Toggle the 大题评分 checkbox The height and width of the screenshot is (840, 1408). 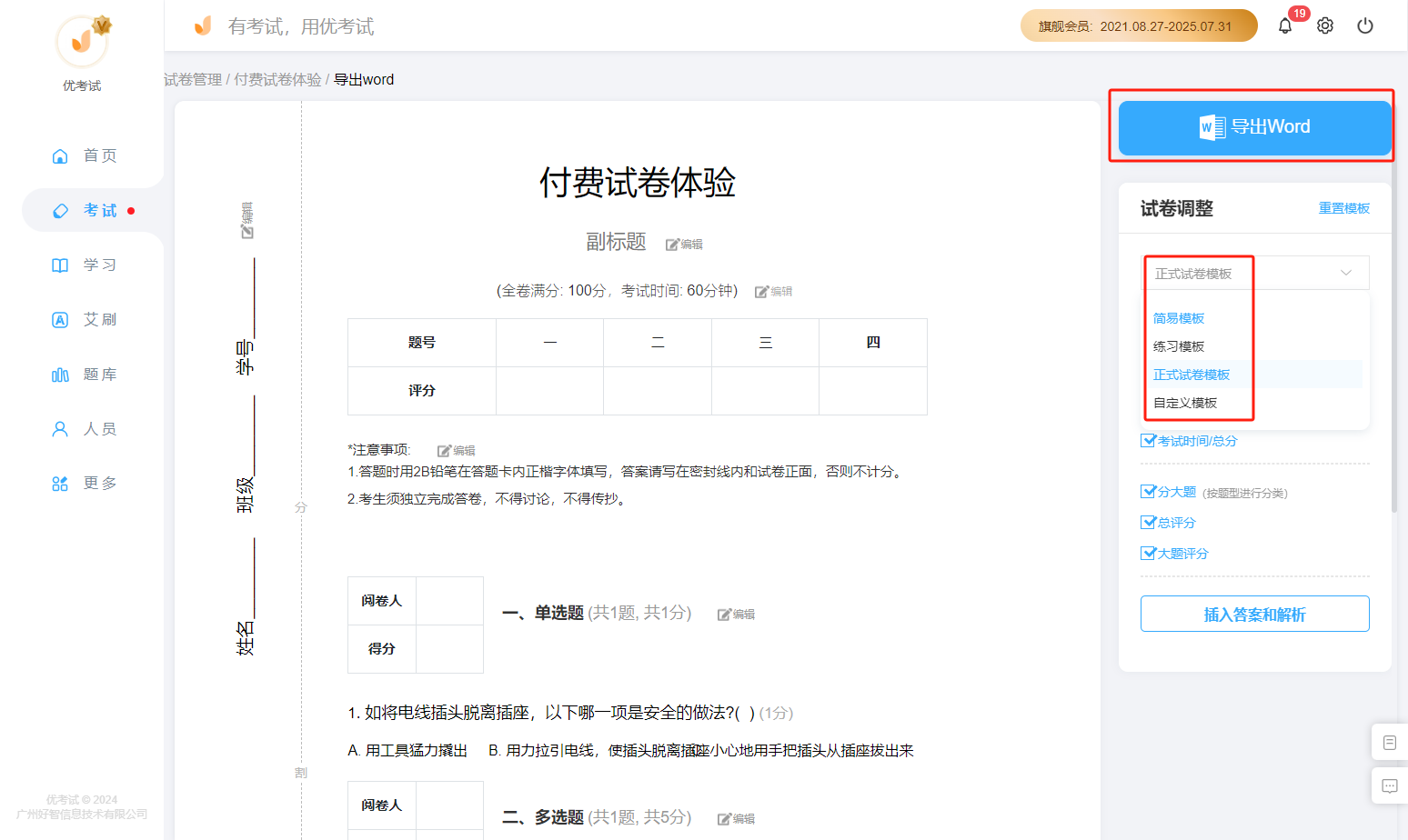pyautogui.click(x=1148, y=554)
